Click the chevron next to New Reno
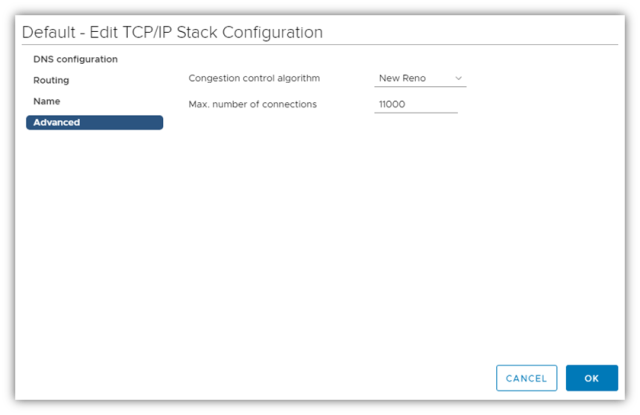 459,78
